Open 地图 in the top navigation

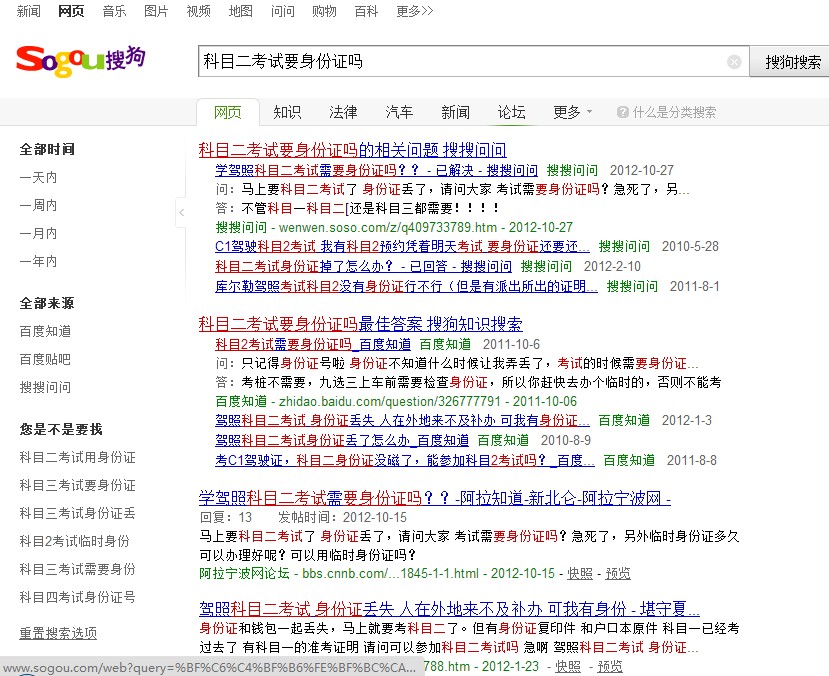[x=240, y=11]
